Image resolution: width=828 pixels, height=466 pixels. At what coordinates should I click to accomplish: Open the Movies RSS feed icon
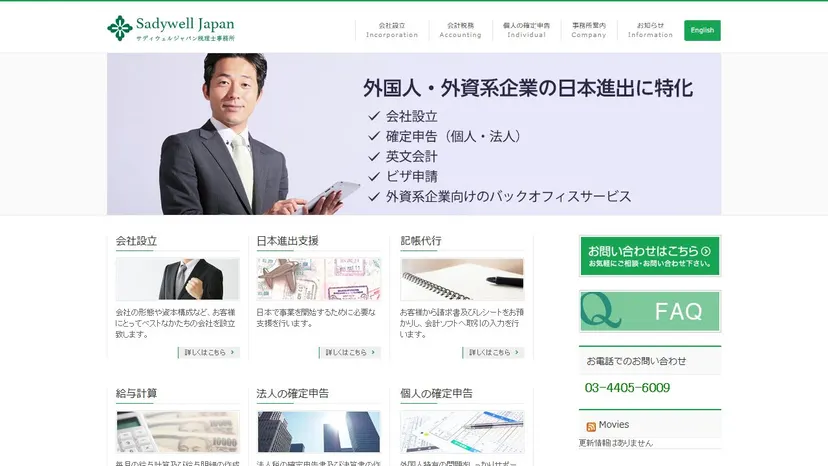tap(591, 426)
